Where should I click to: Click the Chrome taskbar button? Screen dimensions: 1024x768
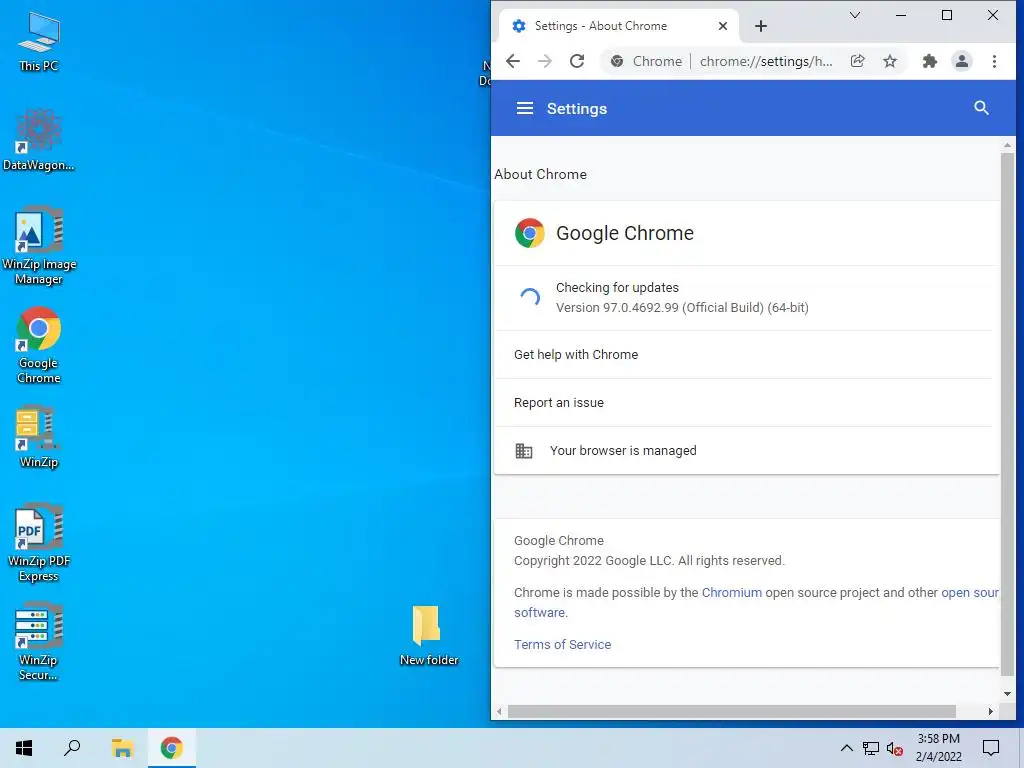(172, 748)
